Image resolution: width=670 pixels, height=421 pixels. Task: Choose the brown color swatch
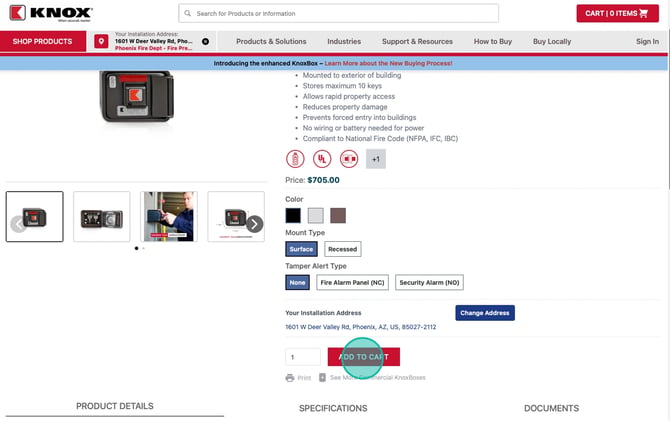tap(338, 215)
